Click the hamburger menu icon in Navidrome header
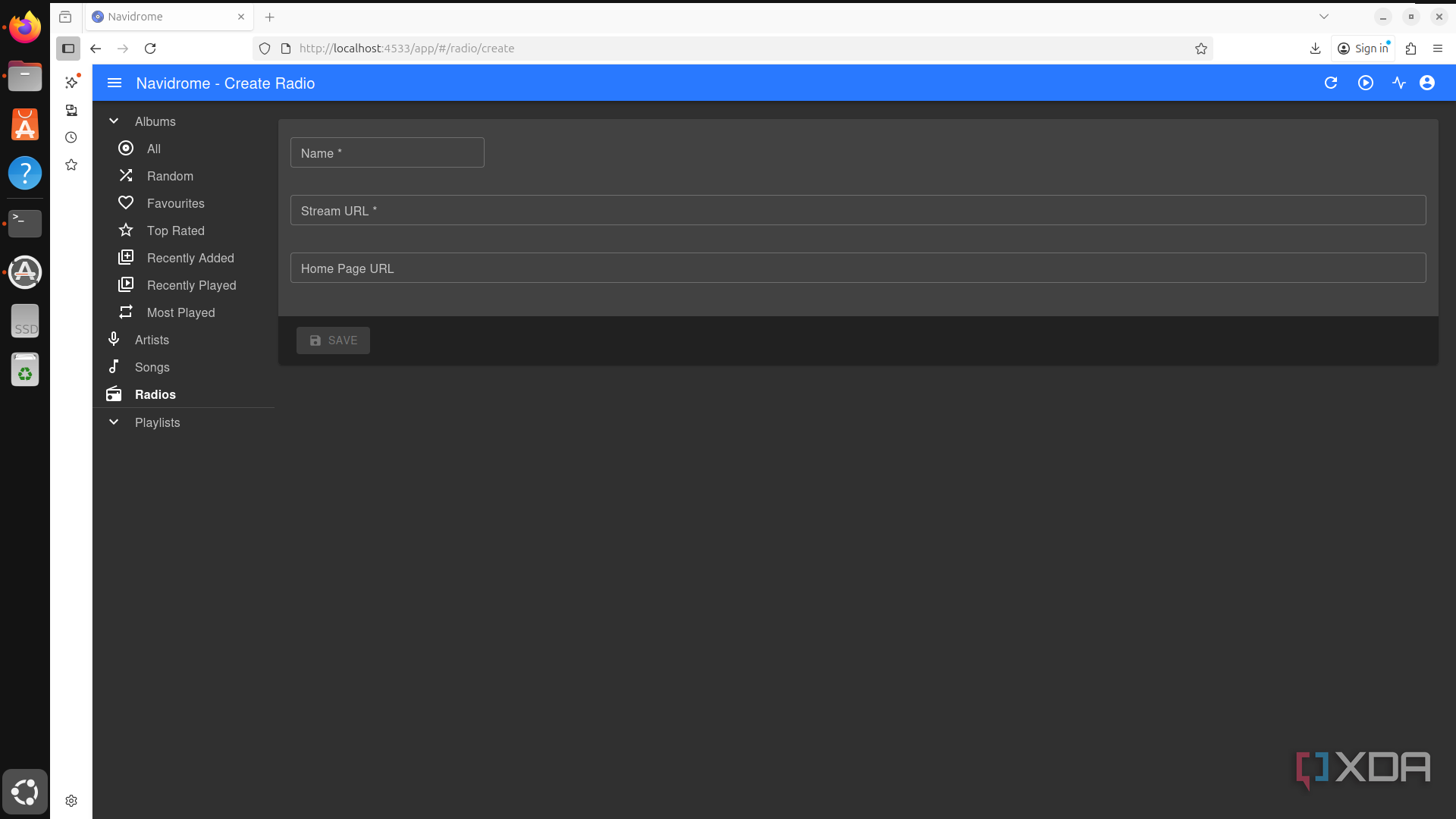 (x=115, y=83)
